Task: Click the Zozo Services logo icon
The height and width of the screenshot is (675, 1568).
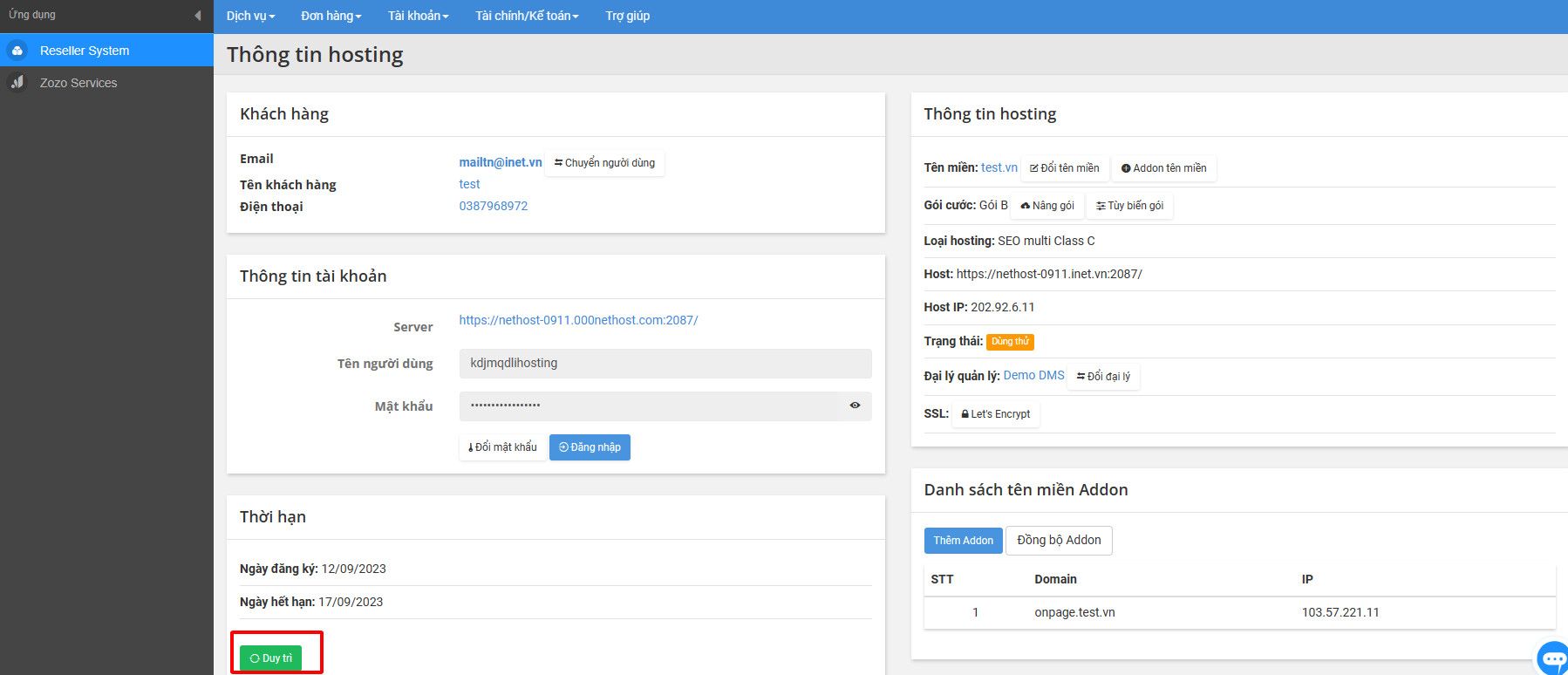Action: [17, 82]
